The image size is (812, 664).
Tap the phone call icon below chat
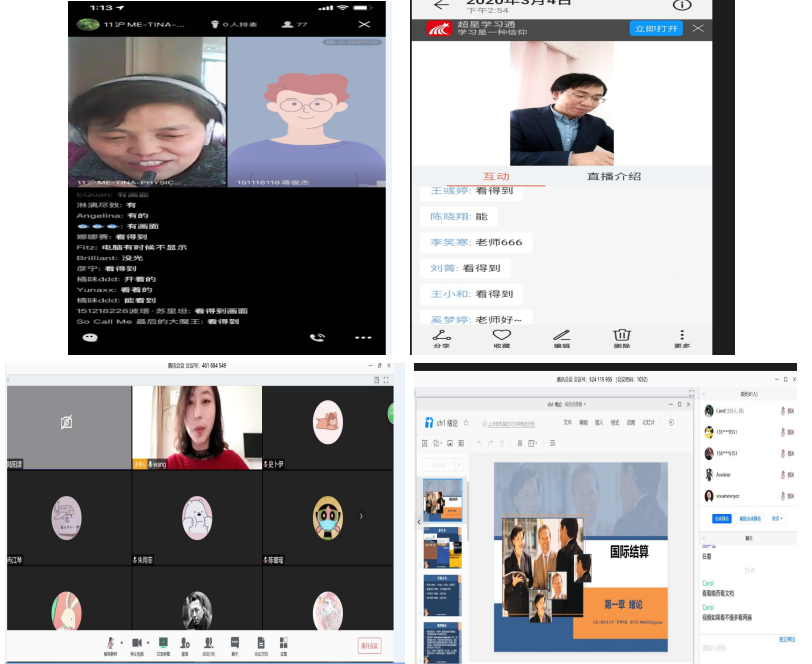point(318,338)
